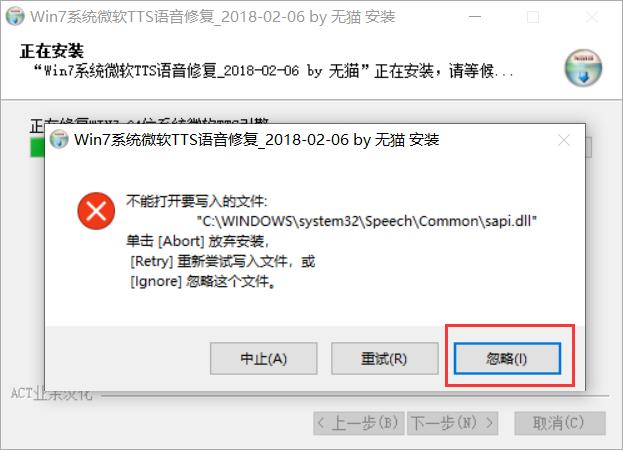Close the main installer window
This screenshot has width=623, height=450.
coord(592,17)
